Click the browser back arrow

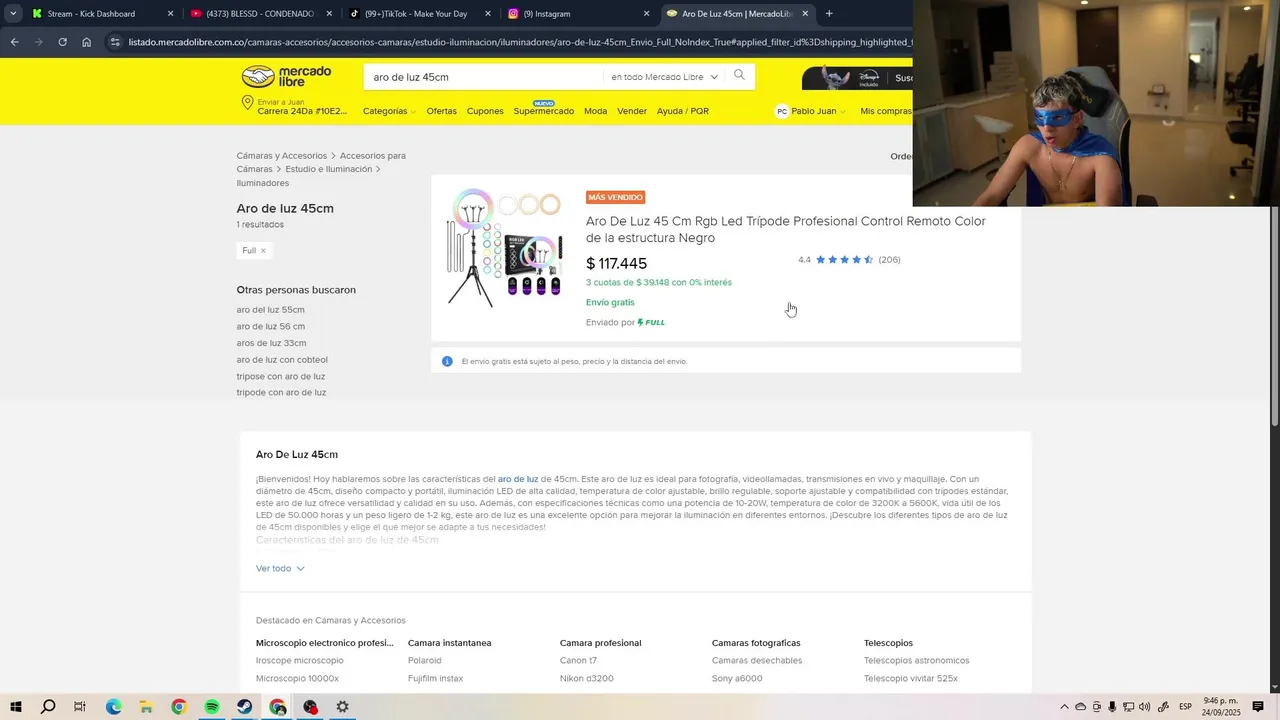(x=14, y=42)
